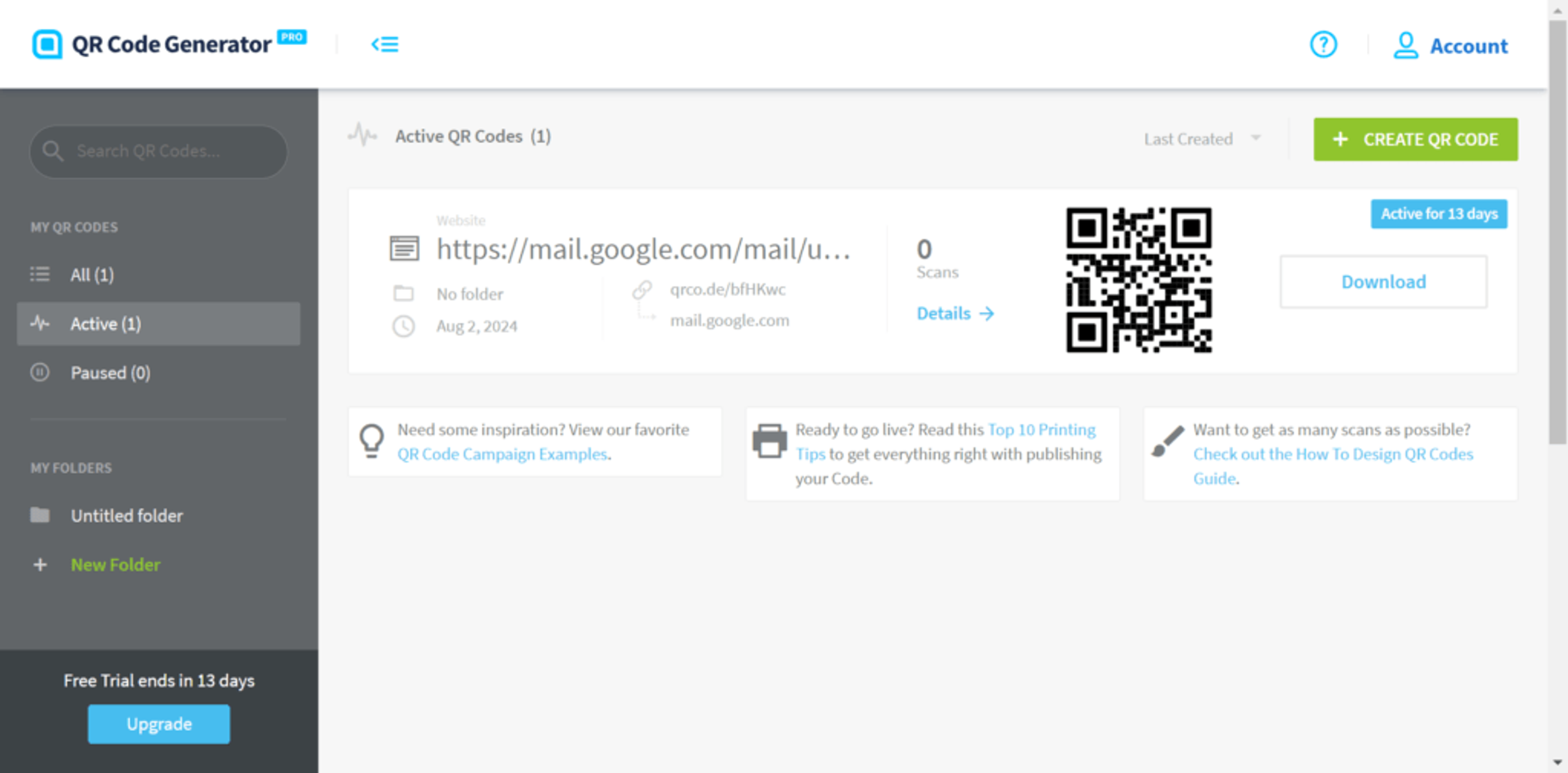Click the Free Trial ends in 13 days text
The image size is (1568, 773).
(159, 680)
